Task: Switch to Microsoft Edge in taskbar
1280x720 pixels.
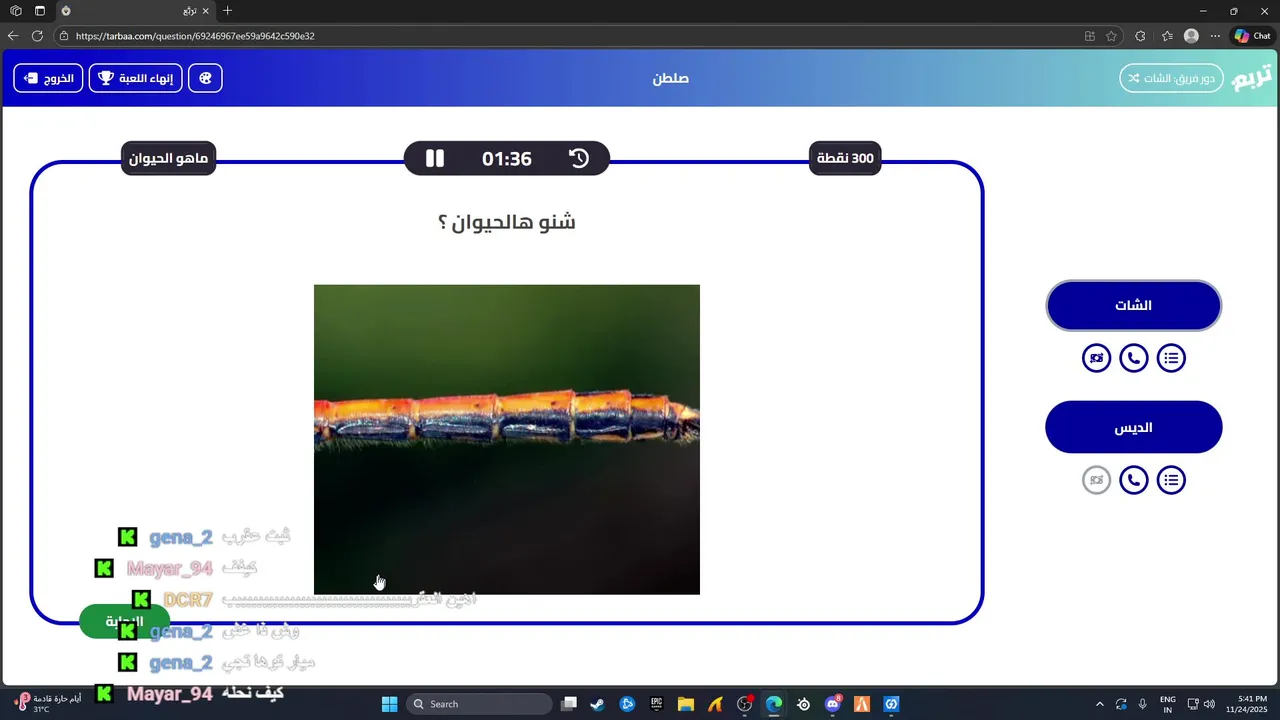Action: tap(774, 704)
